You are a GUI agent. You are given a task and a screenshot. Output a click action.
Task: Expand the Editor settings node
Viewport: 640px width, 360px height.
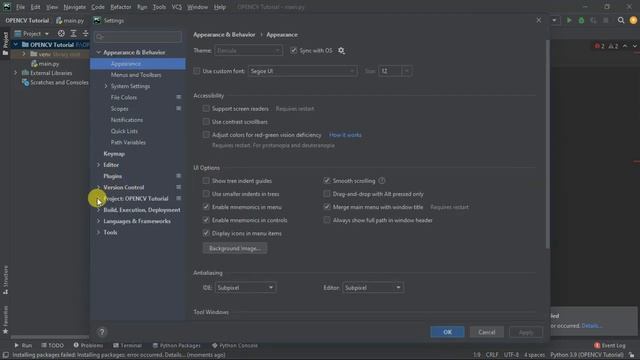[98, 165]
